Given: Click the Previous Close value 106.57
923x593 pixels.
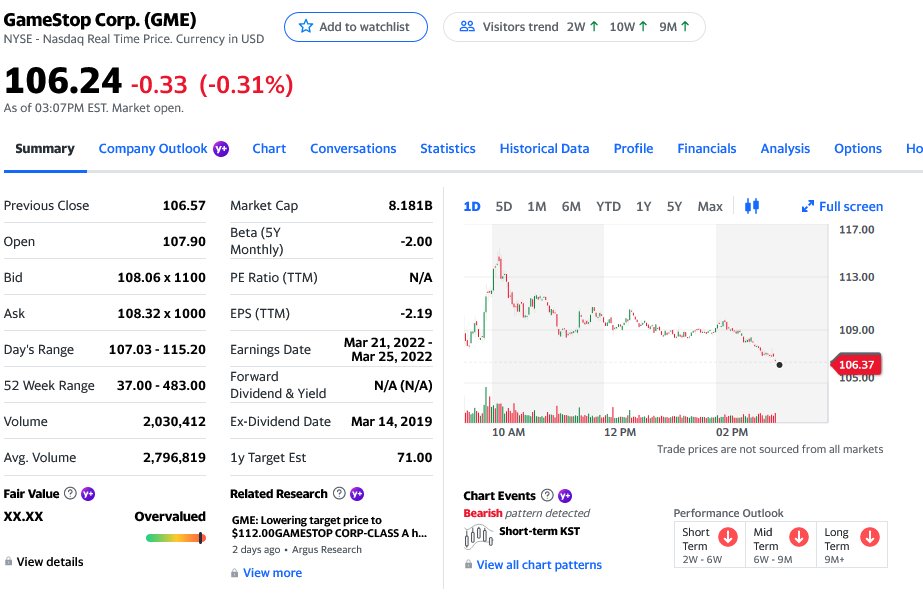Looking at the screenshot, I should click(x=184, y=206).
